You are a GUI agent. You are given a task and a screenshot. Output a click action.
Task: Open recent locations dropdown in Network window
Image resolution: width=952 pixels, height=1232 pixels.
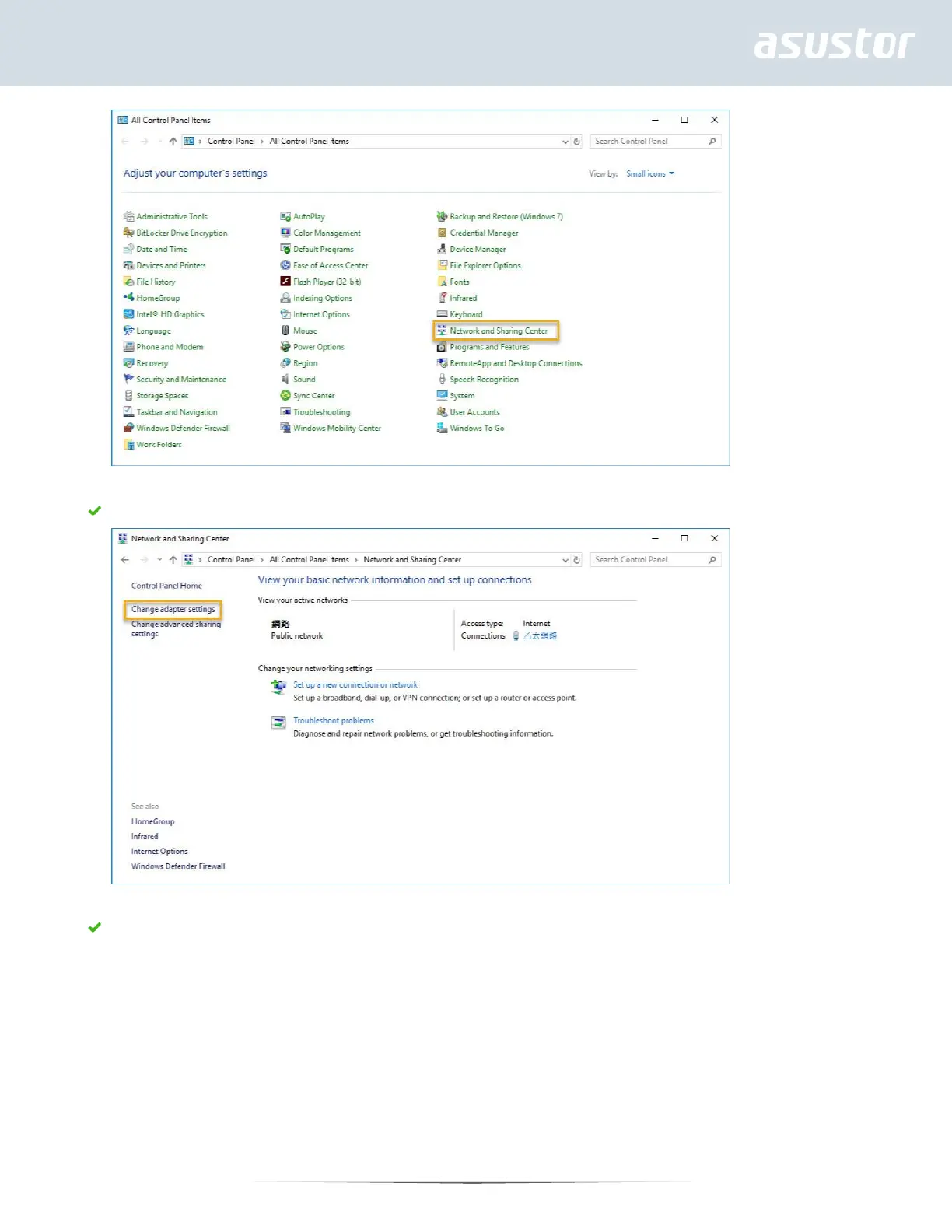(159, 560)
